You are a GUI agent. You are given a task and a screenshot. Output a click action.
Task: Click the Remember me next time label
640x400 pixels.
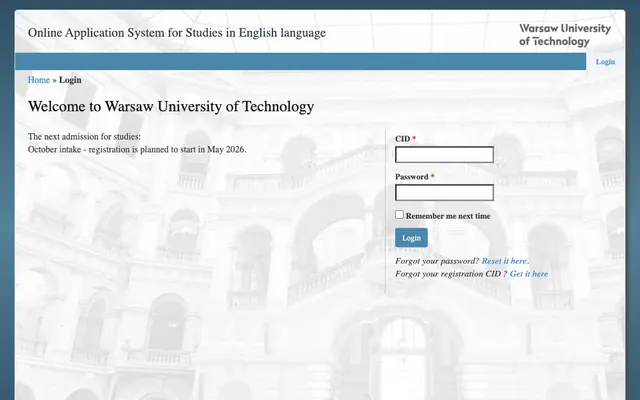tap(448, 216)
